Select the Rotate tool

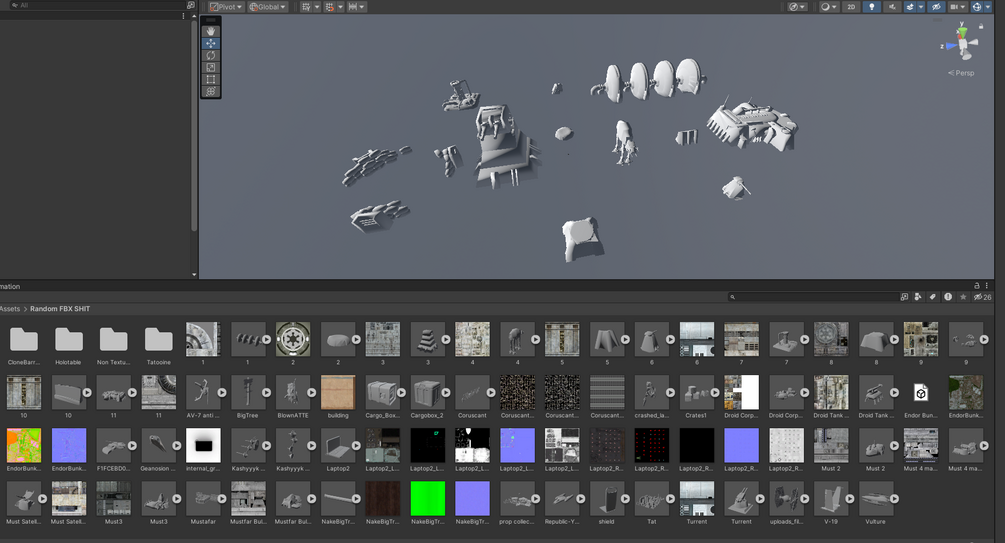coord(210,56)
